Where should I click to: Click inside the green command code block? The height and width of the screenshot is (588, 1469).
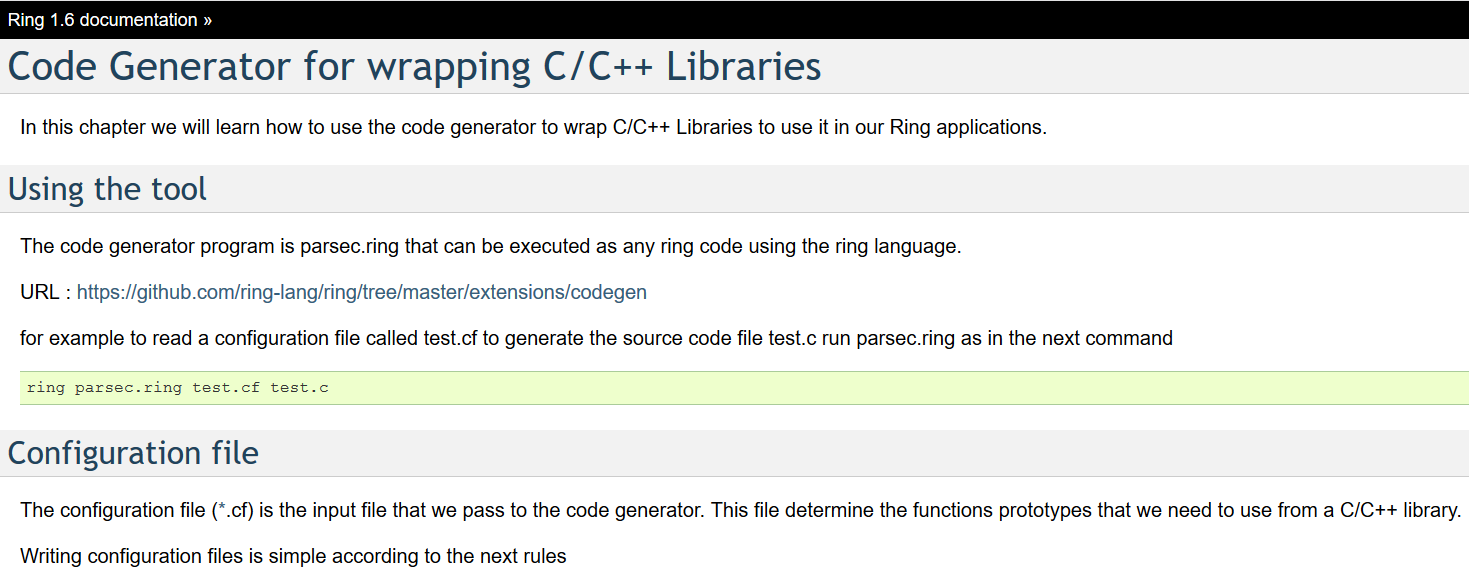[x=744, y=388]
